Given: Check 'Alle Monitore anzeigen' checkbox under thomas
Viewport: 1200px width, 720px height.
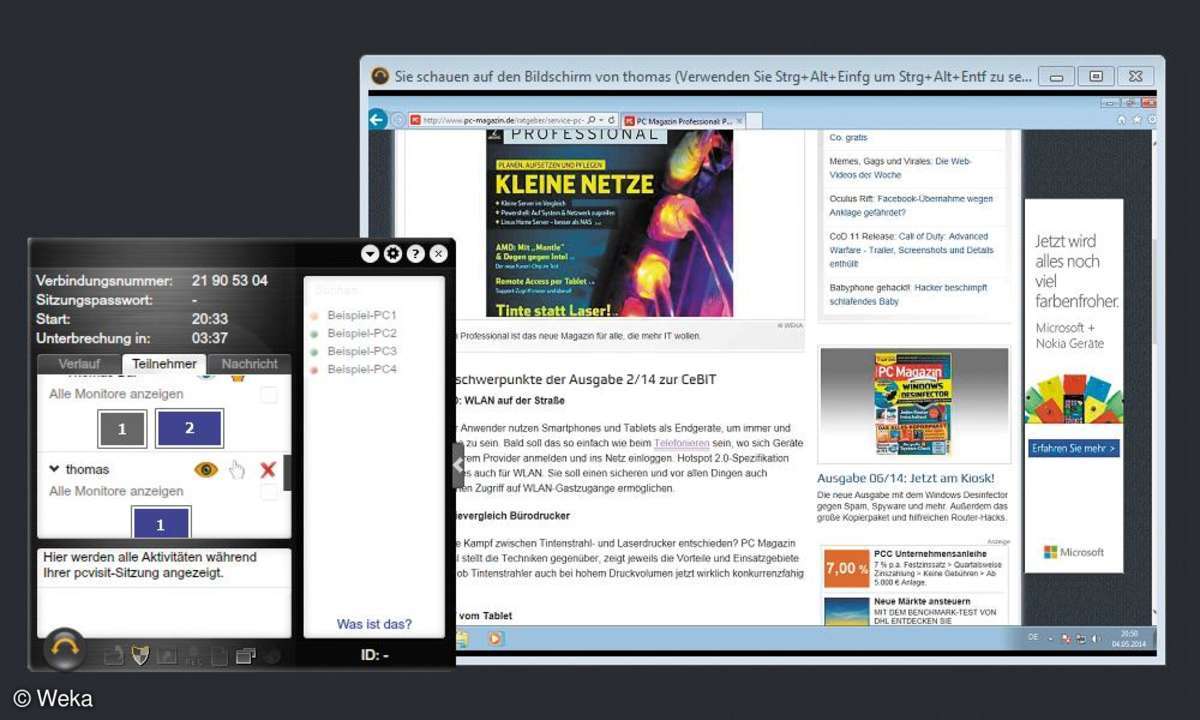Looking at the screenshot, I should [x=268, y=492].
